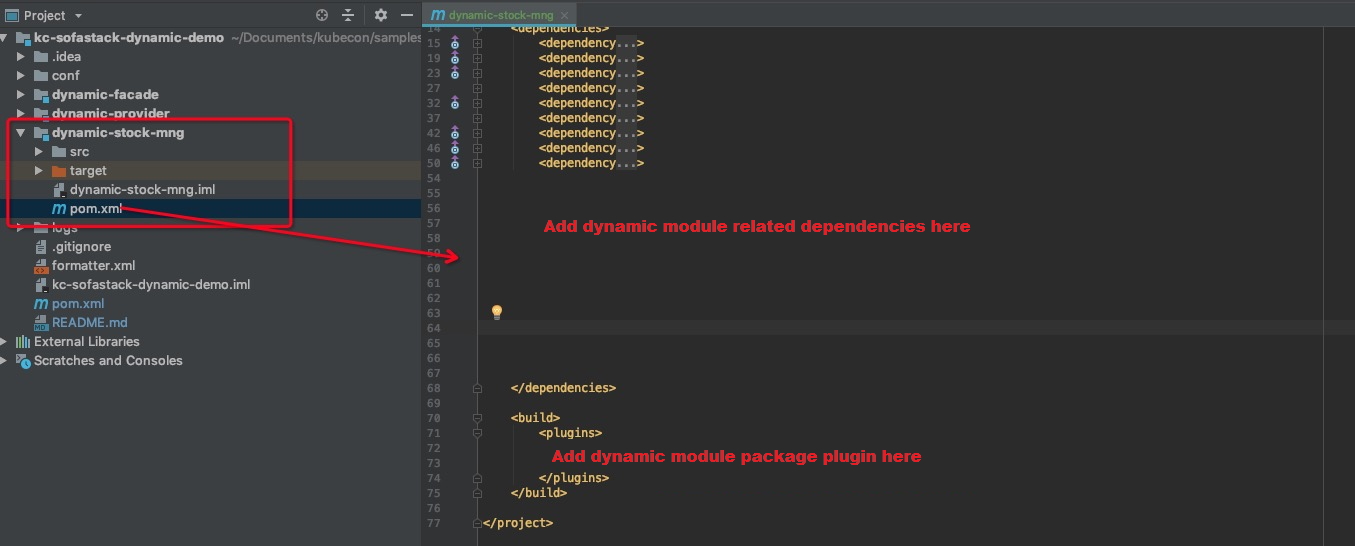Click the <build> opening tag

tap(535, 418)
